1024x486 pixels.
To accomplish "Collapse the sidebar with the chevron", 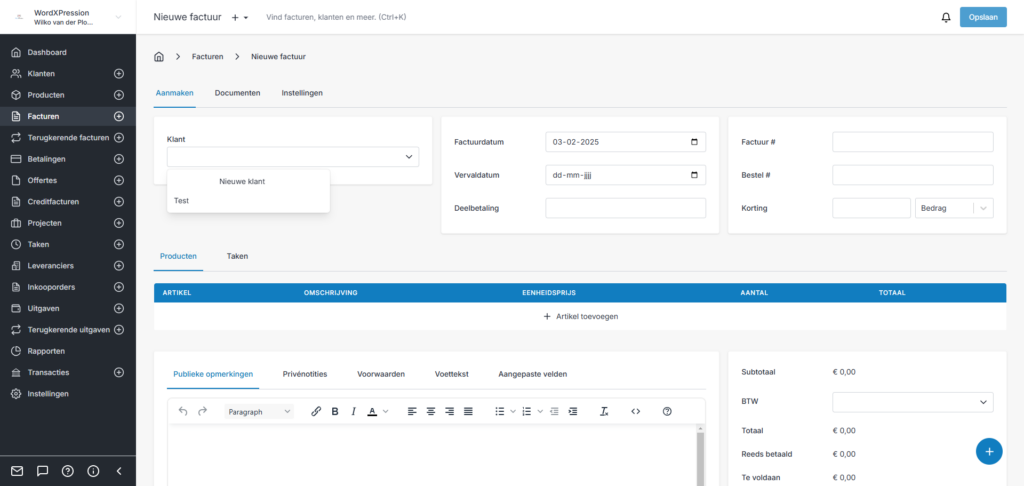I will (x=119, y=471).
